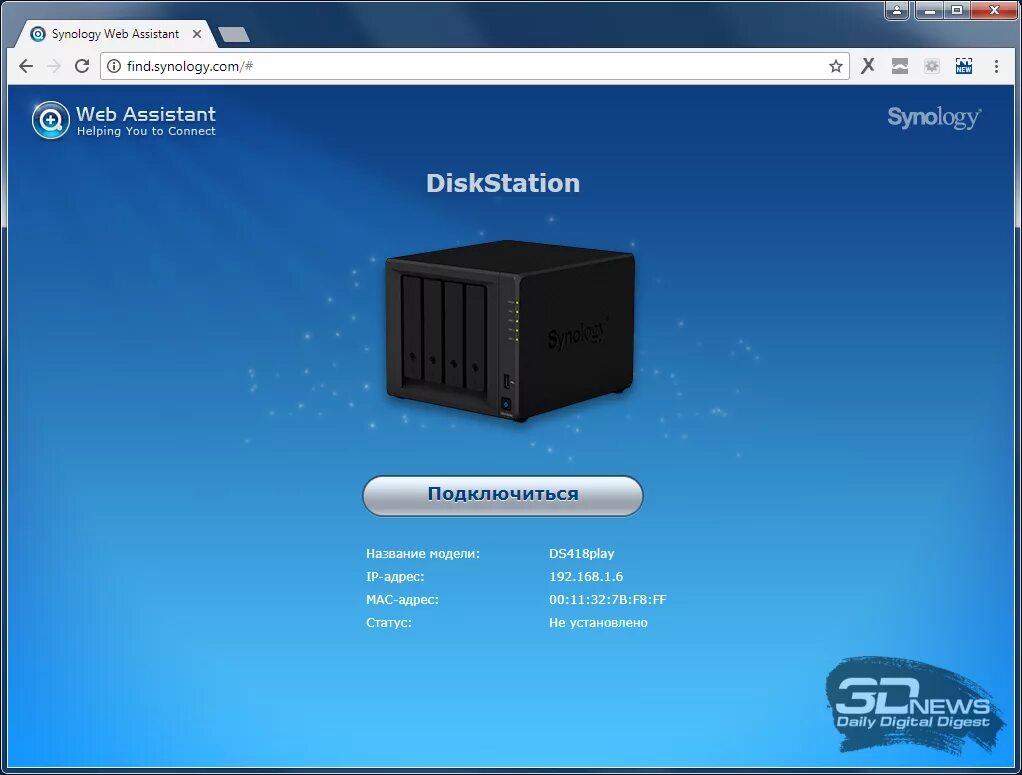Open the Synology logo in the header
Viewport: 1022px width, 775px height.
tap(933, 117)
